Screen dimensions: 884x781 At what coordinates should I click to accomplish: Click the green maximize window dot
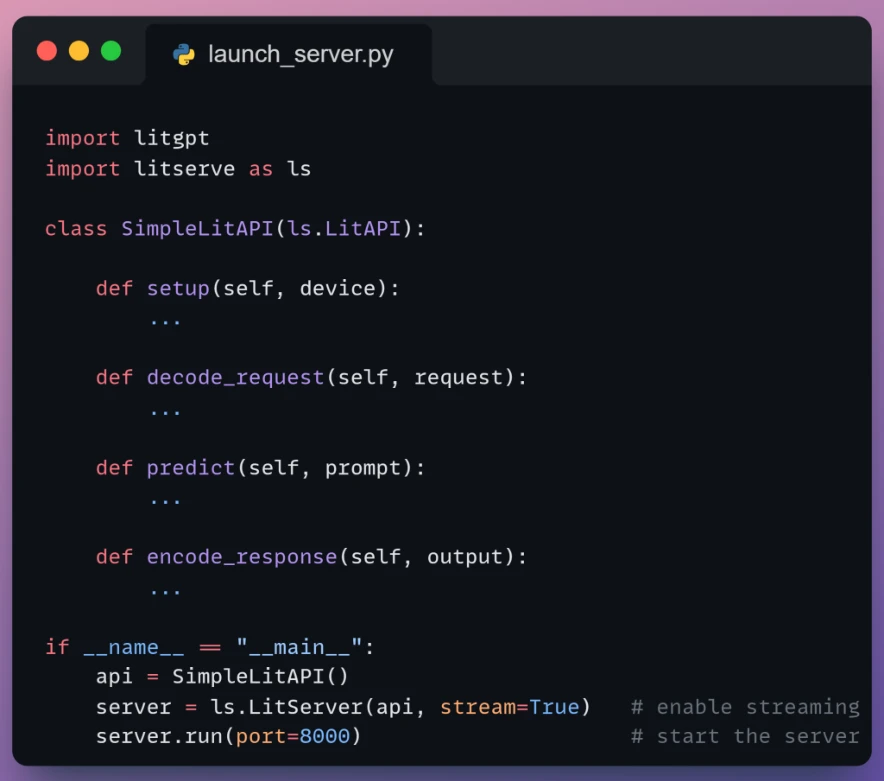(111, 51)
